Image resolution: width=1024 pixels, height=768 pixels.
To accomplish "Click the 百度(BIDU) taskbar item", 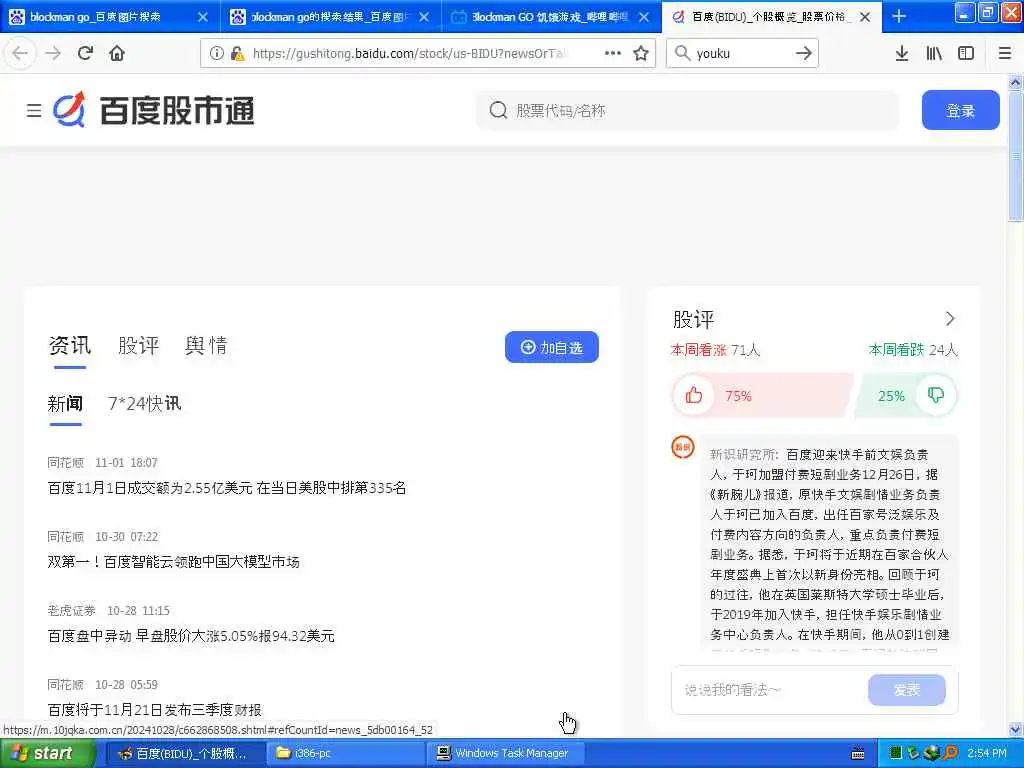I will point(185,753).
